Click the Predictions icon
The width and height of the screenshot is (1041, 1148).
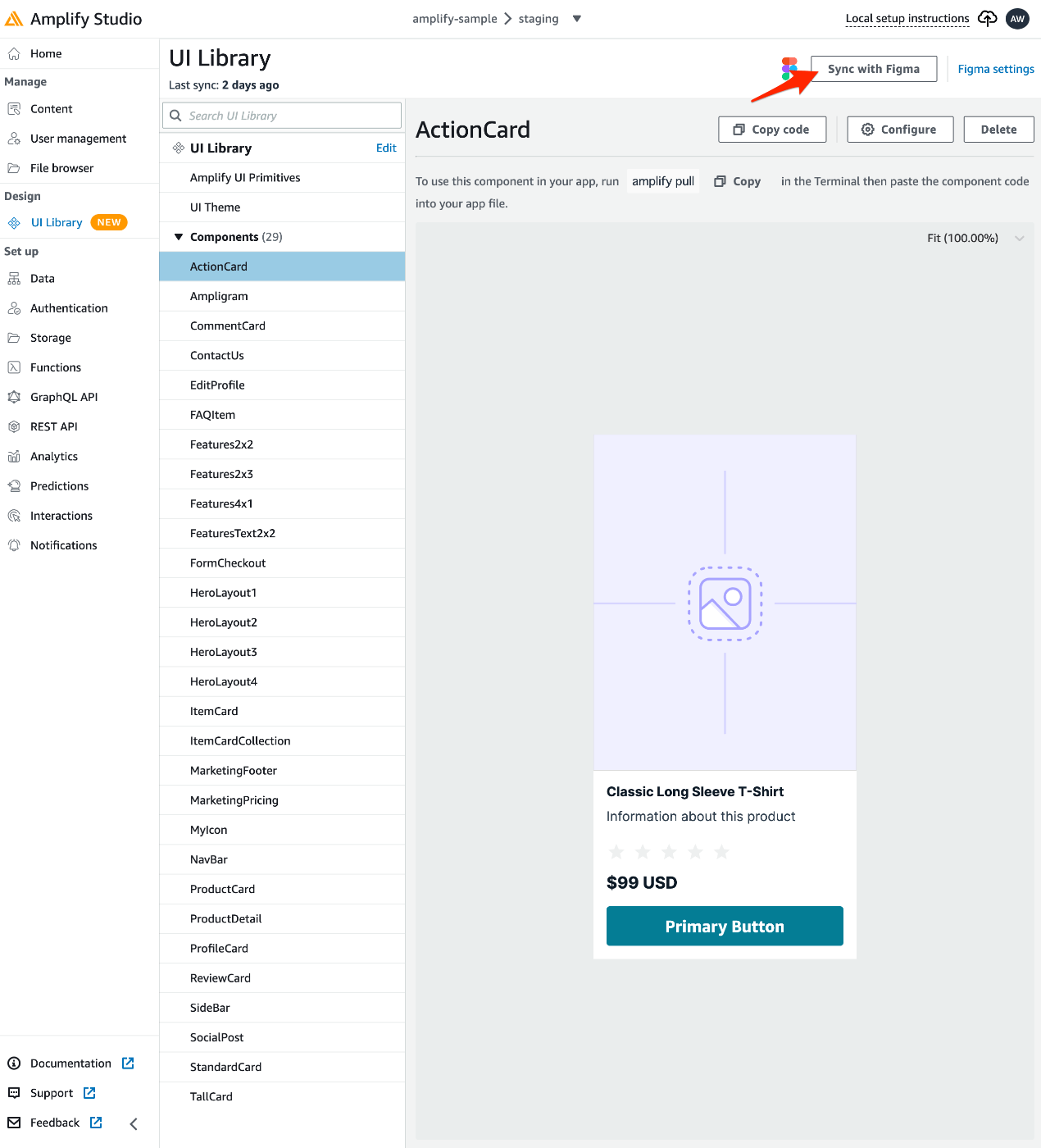[14, 486]
